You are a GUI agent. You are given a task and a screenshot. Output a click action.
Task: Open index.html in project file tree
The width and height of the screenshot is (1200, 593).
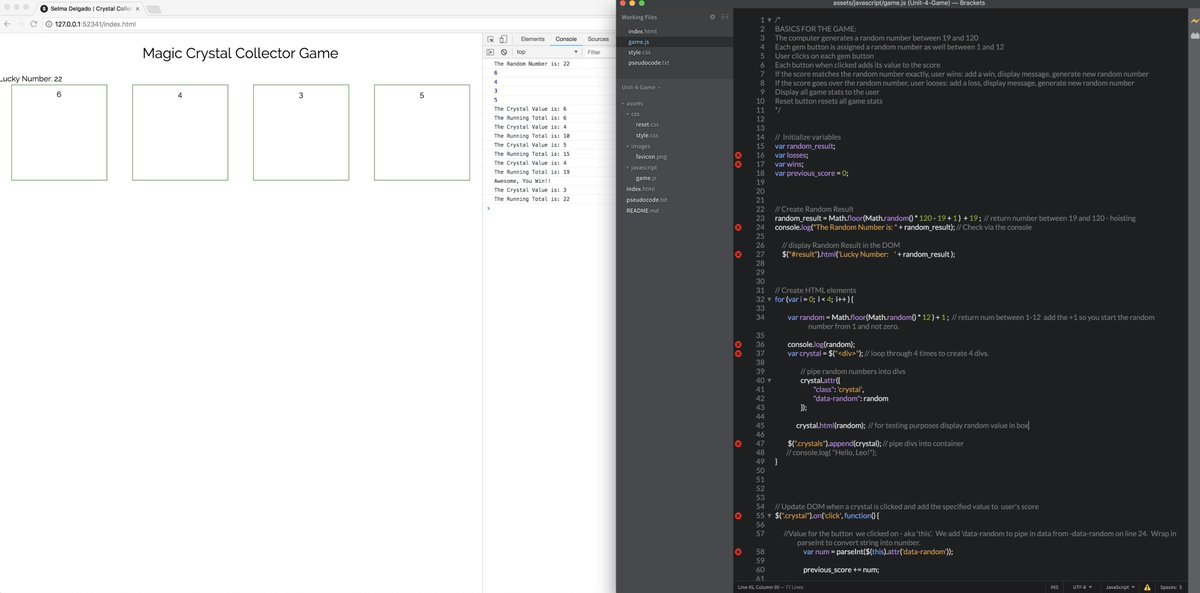(640, 188)
